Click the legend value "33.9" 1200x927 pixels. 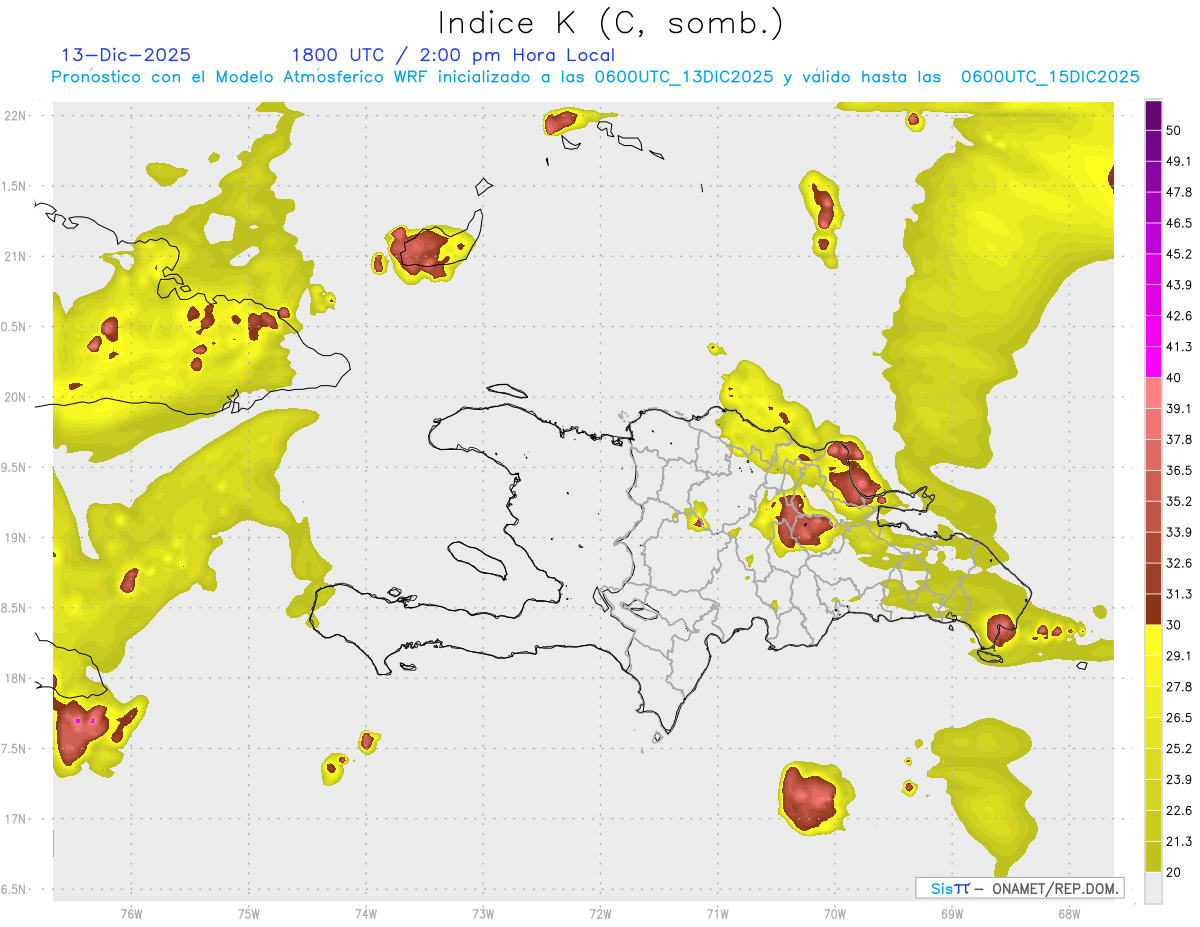tap(1179, 532)
